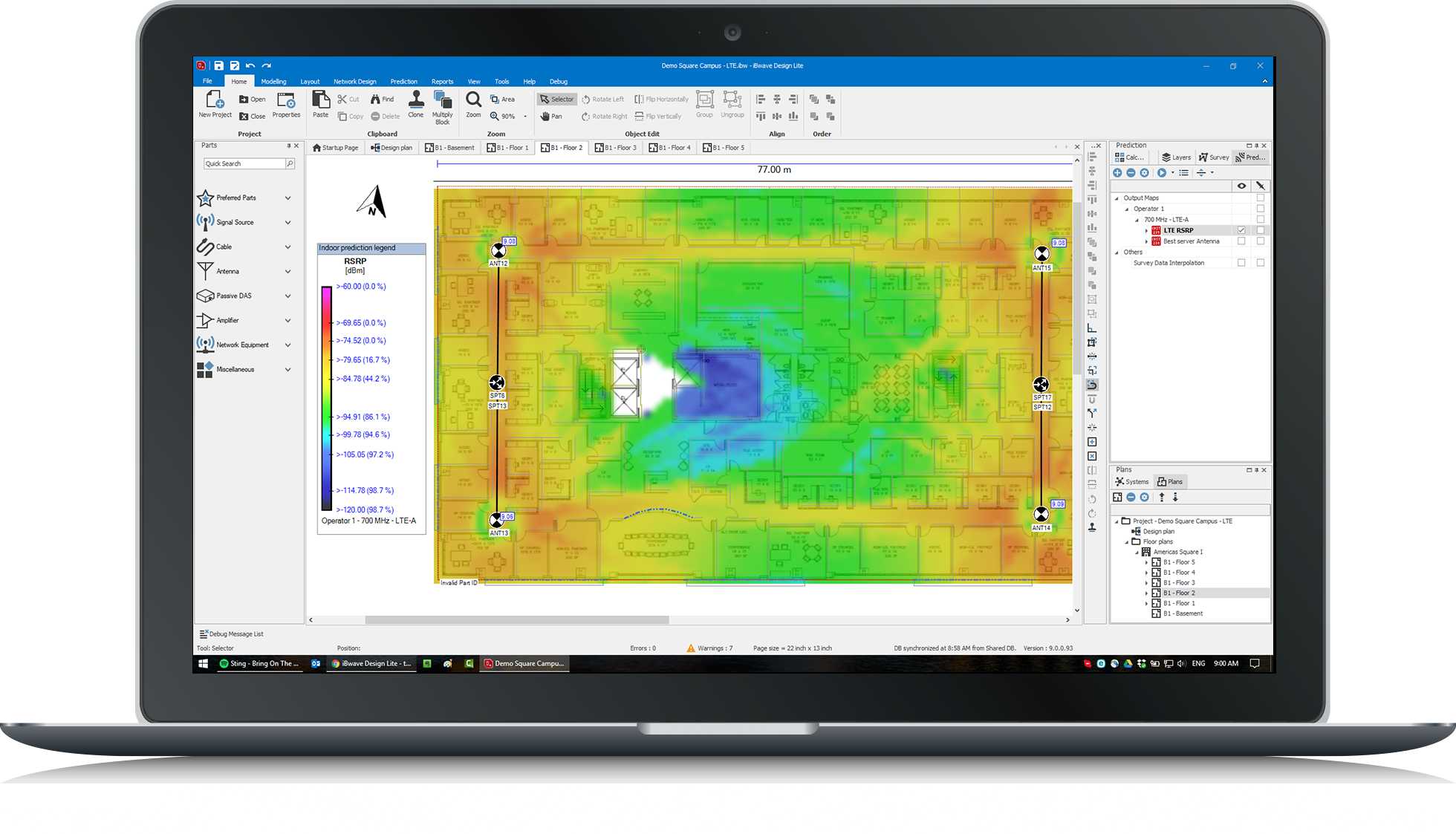Enable the Best server Antenna checkbox
The image size is (1456, 834).
click(x=1241, y=241)
